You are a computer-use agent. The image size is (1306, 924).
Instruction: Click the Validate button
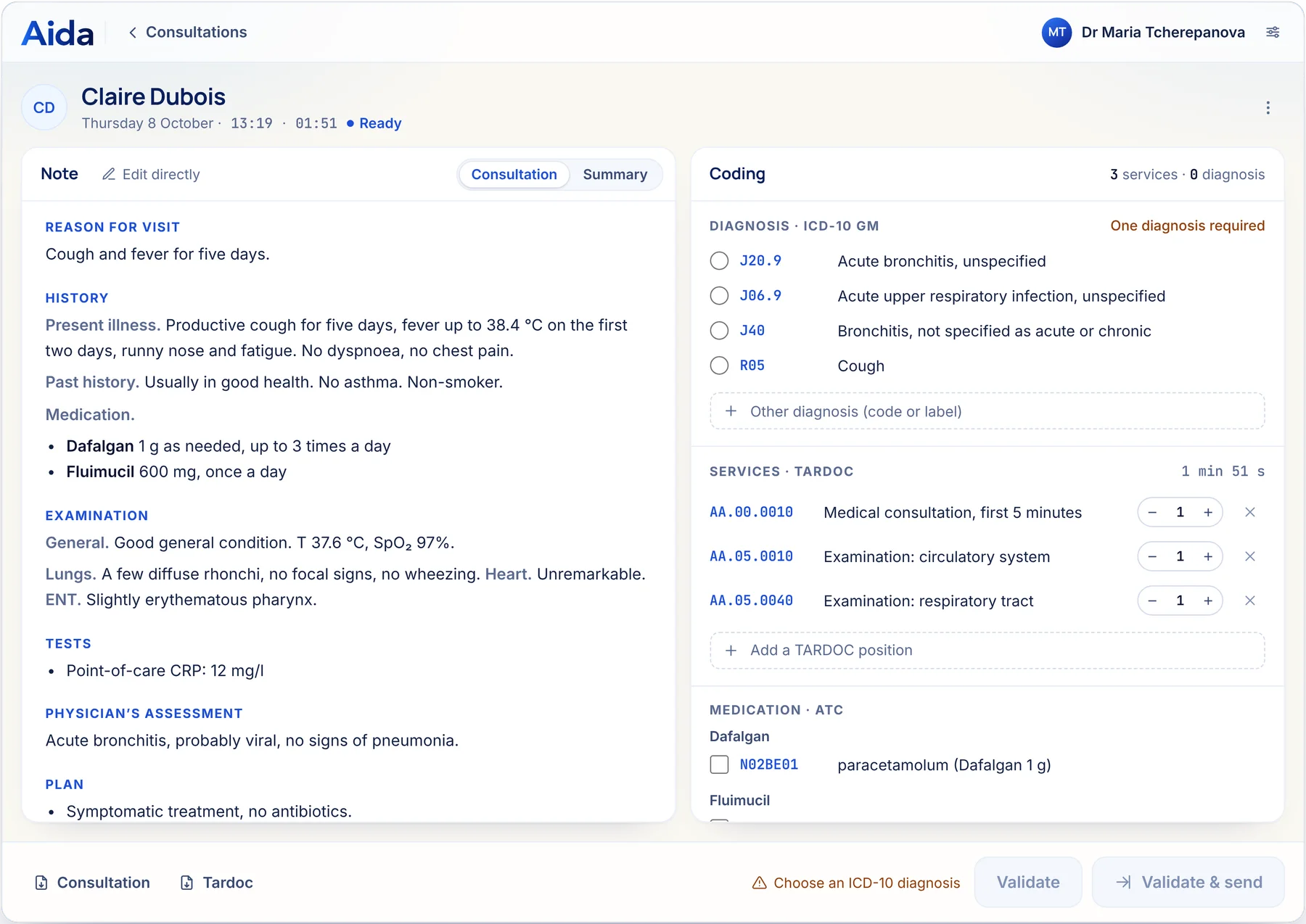[x=1028, y=882]
